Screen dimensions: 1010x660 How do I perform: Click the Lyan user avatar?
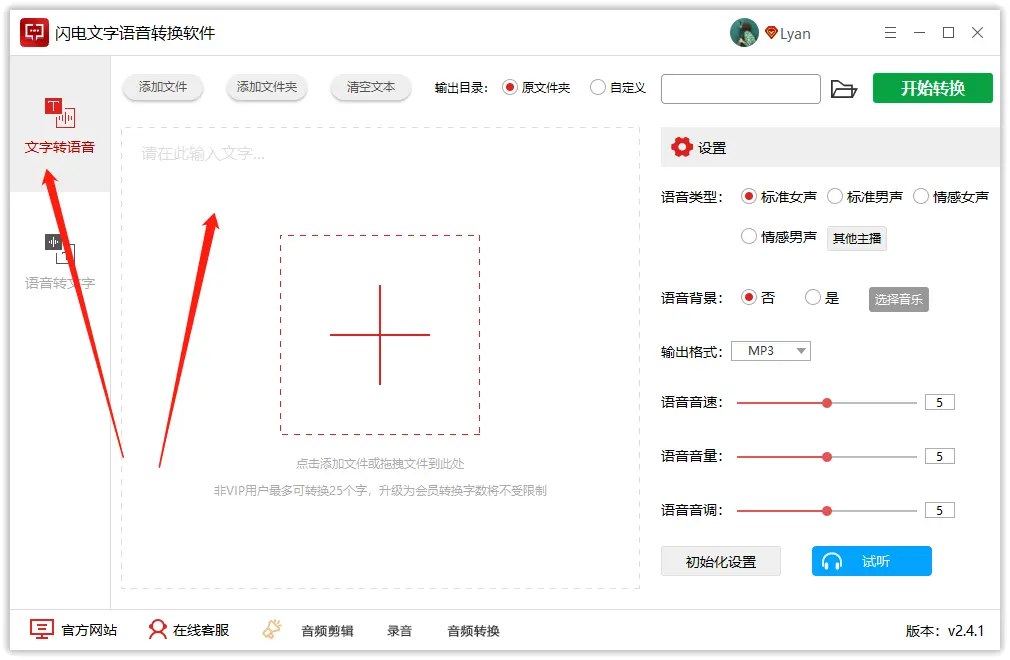[744, 33]
